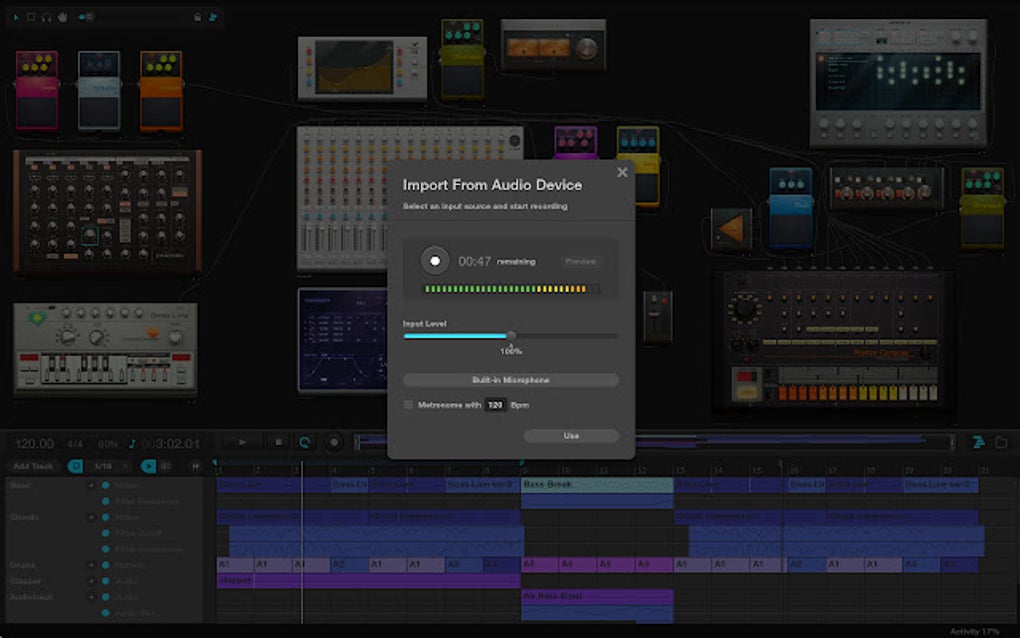
Task: Enable the Metronome with 120 bpm checkbox
Action: [x=407, y=405]
